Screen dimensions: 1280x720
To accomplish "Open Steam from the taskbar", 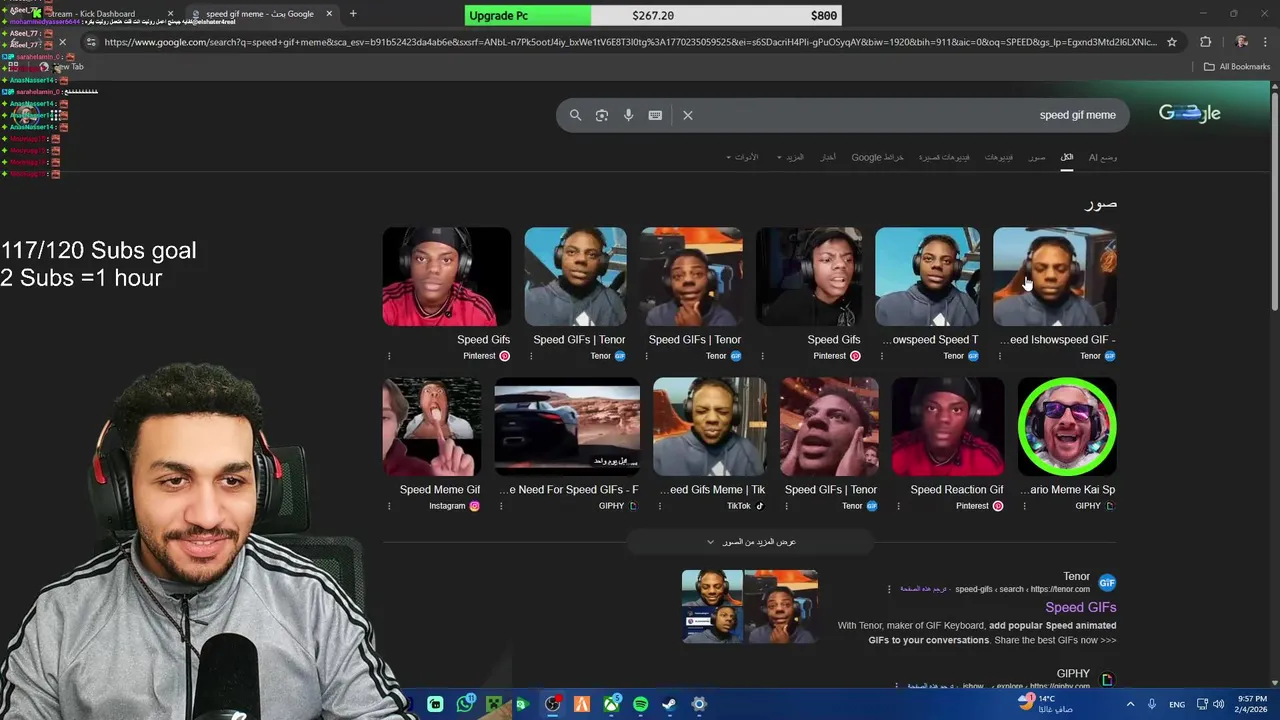I will click(669, 704).
